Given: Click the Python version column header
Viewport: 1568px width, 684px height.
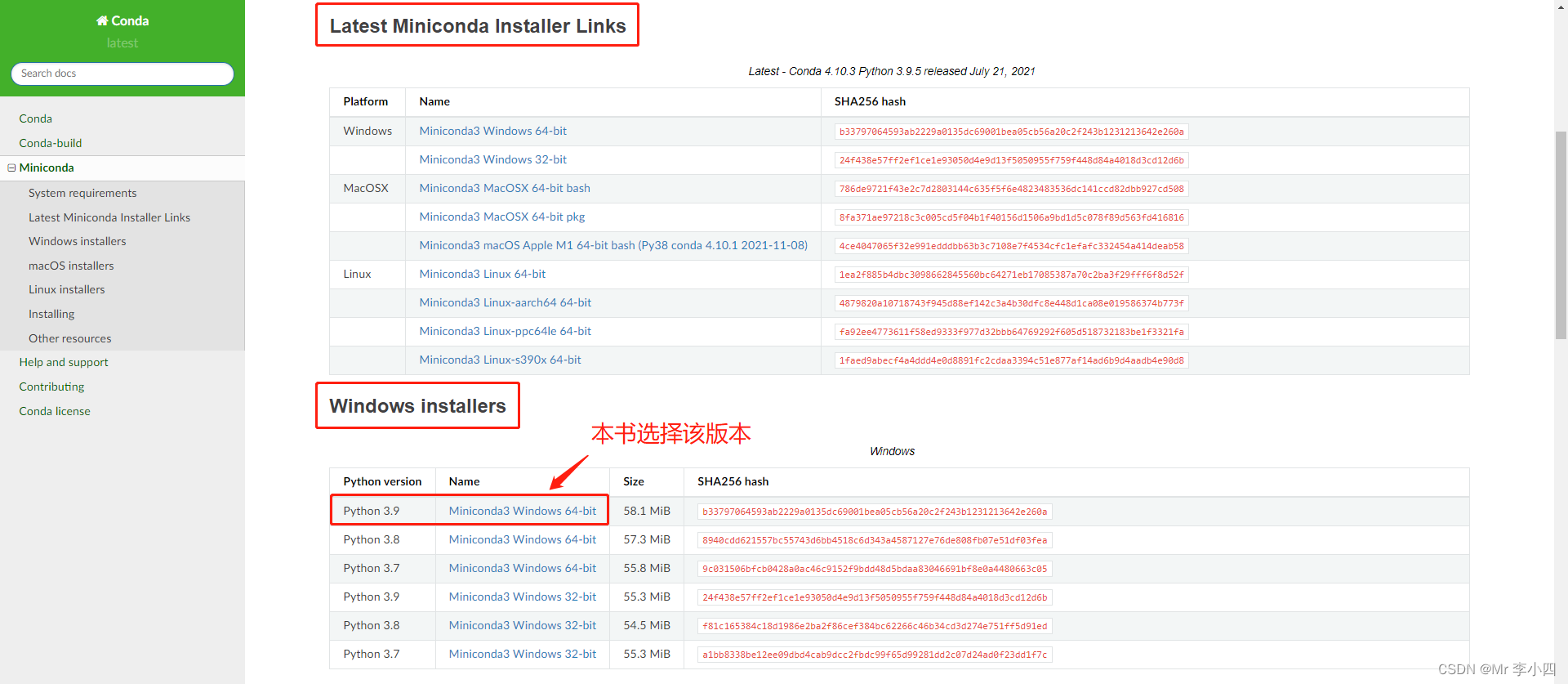Looking at the screenshot, I should [x=382, y=481].
